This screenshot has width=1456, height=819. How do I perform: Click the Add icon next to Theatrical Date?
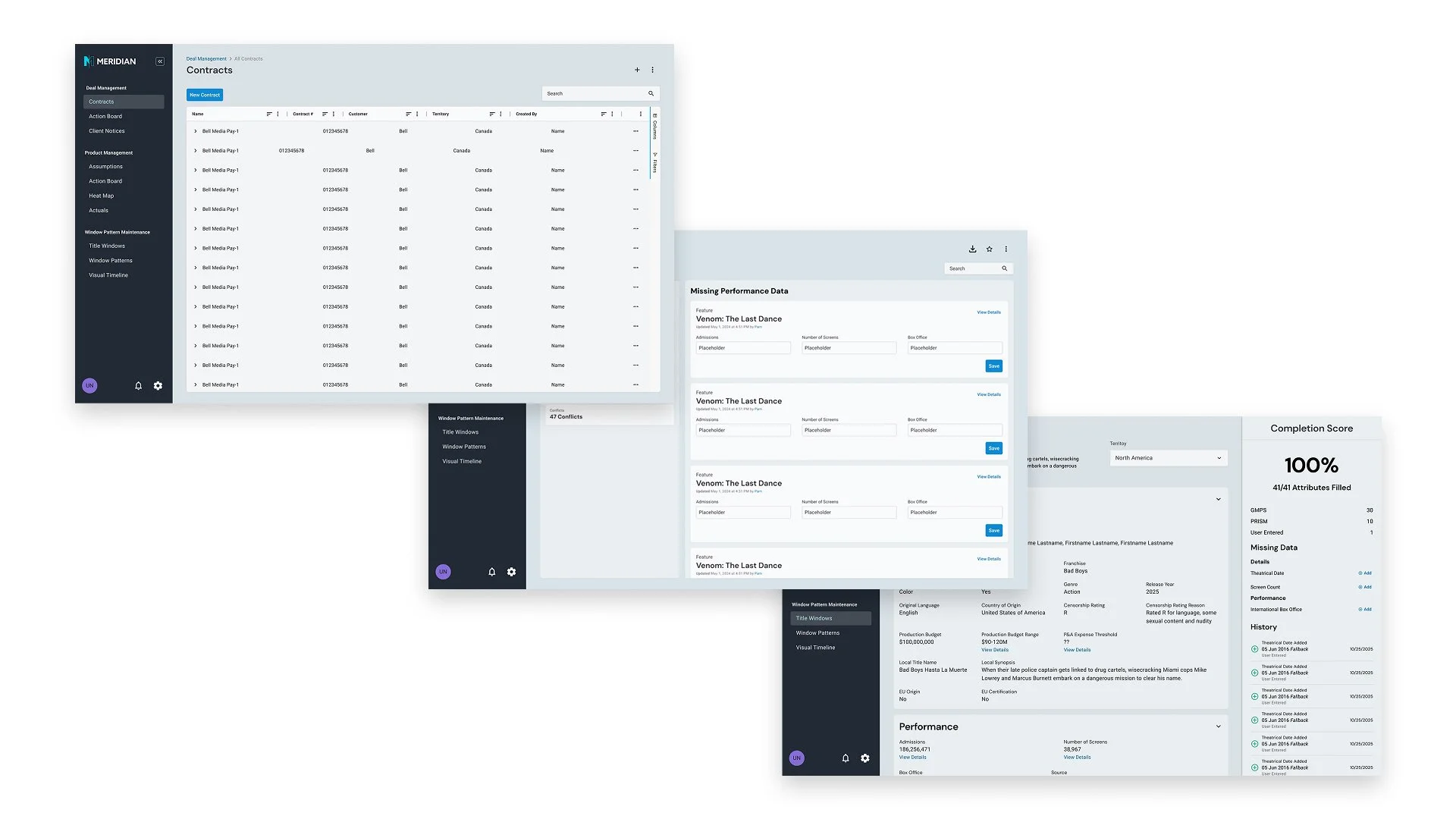coord(1365,573)
